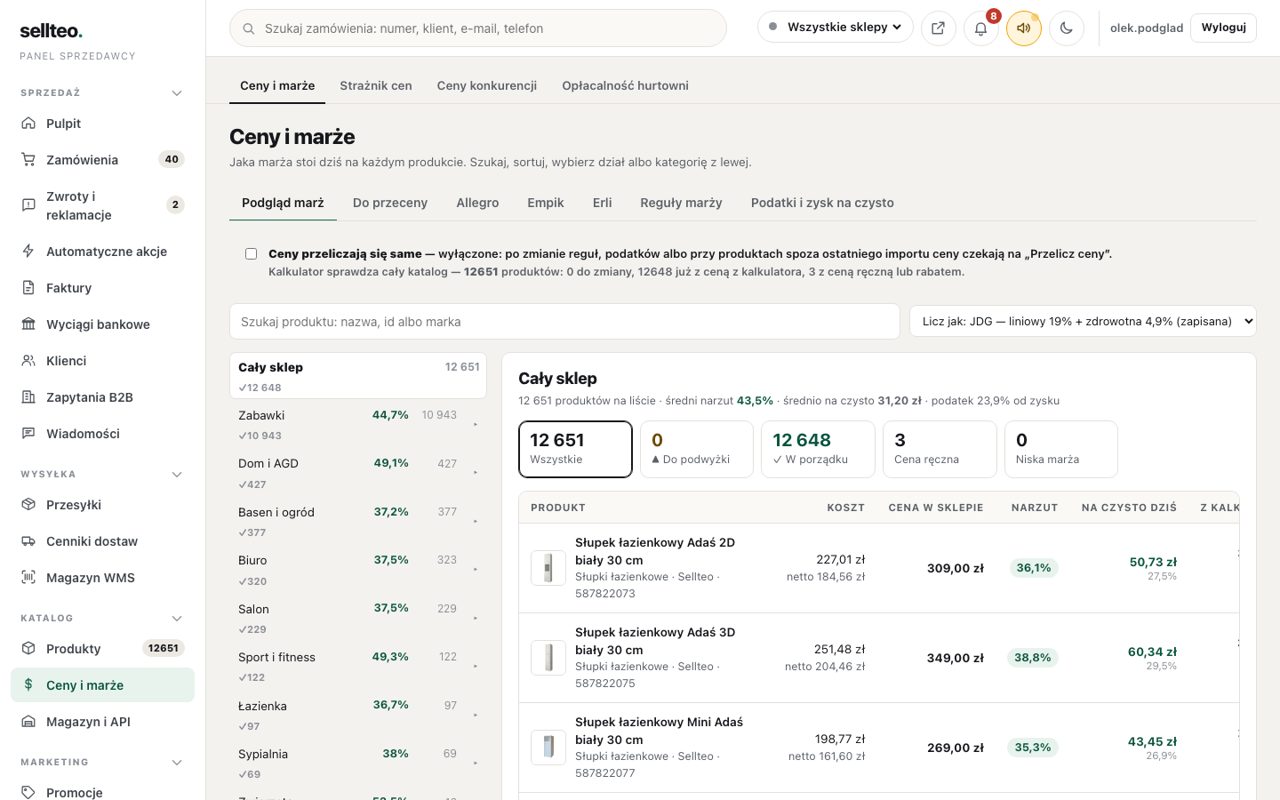Select the "W porządku" filter card
The image size is (1280, 800).
tap(818, 449)
